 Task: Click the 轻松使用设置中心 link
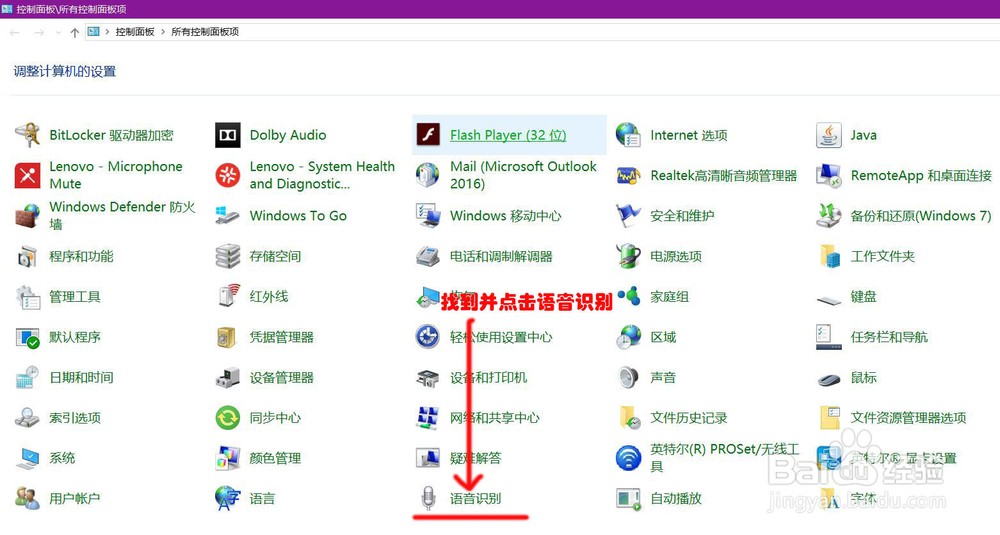pos(501,337)
